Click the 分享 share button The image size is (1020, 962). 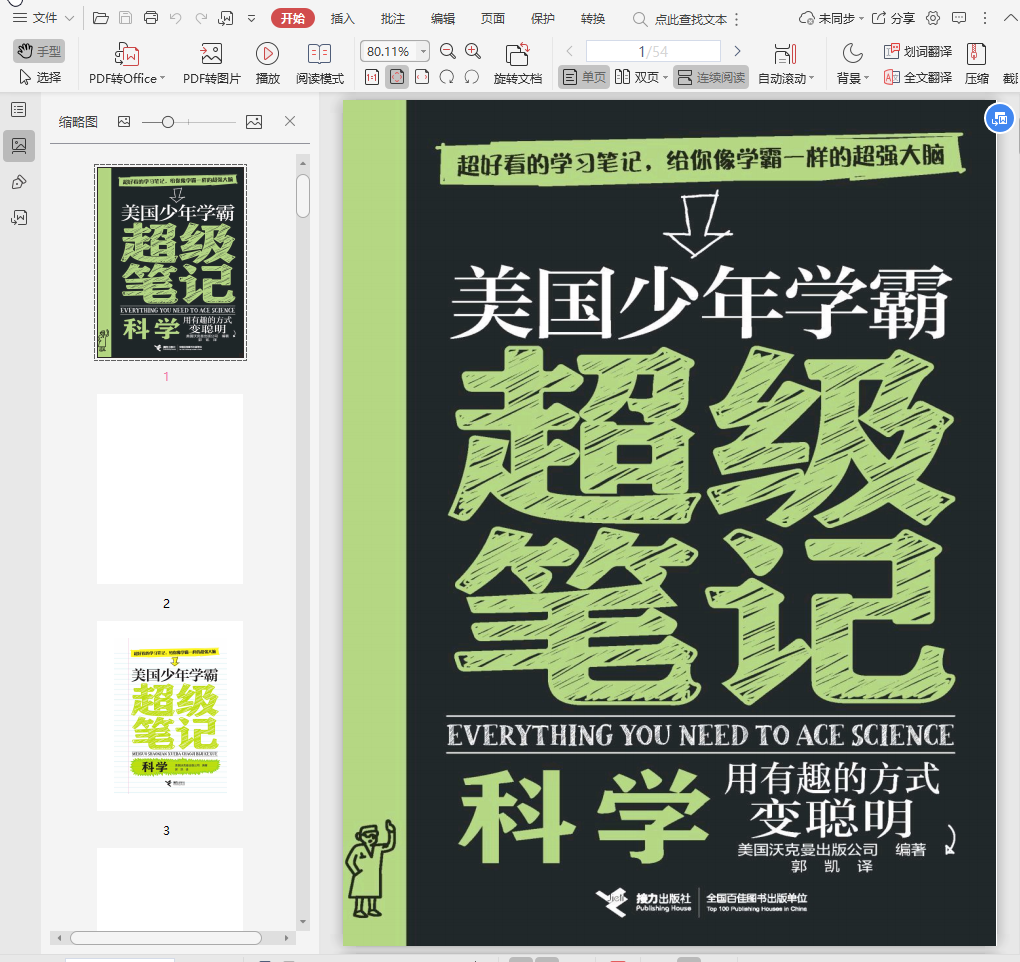893,18
